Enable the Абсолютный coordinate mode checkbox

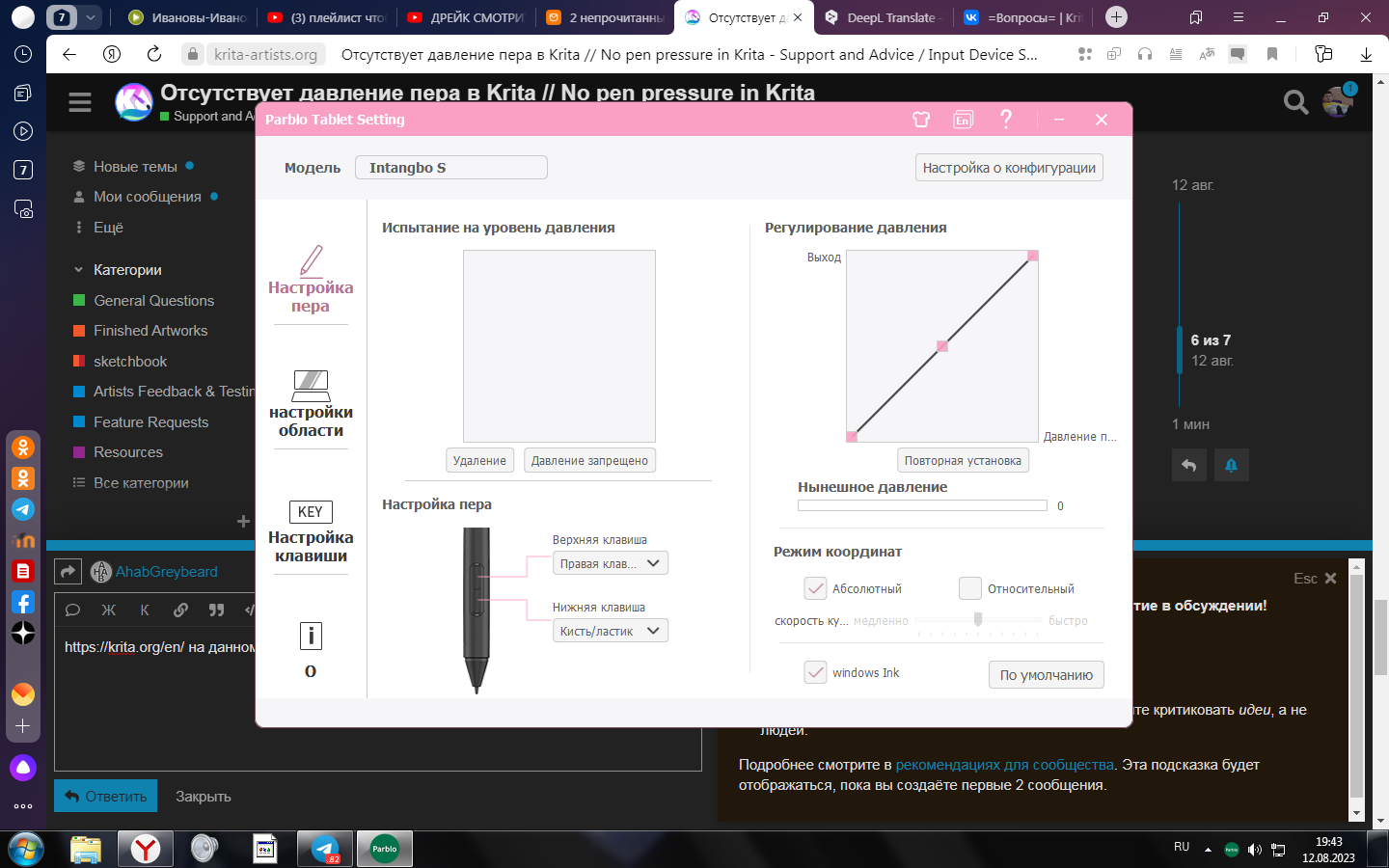[x=815, y=588]
